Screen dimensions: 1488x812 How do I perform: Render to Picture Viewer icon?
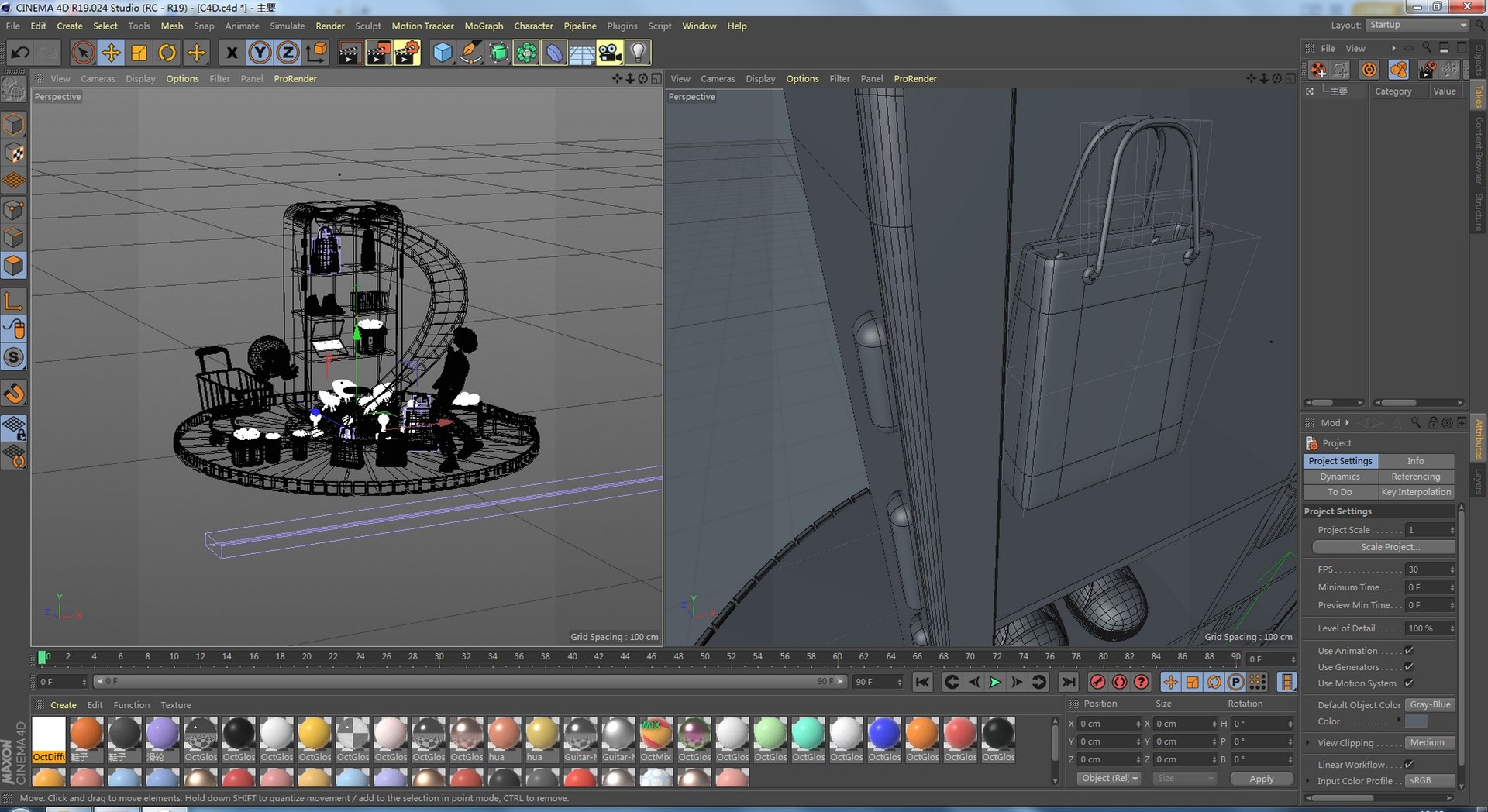[378, 53]
